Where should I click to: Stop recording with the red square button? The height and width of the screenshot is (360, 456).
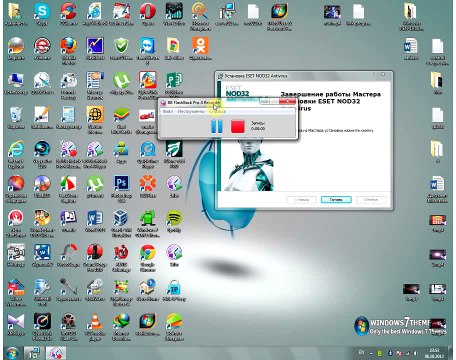point(238,127)
